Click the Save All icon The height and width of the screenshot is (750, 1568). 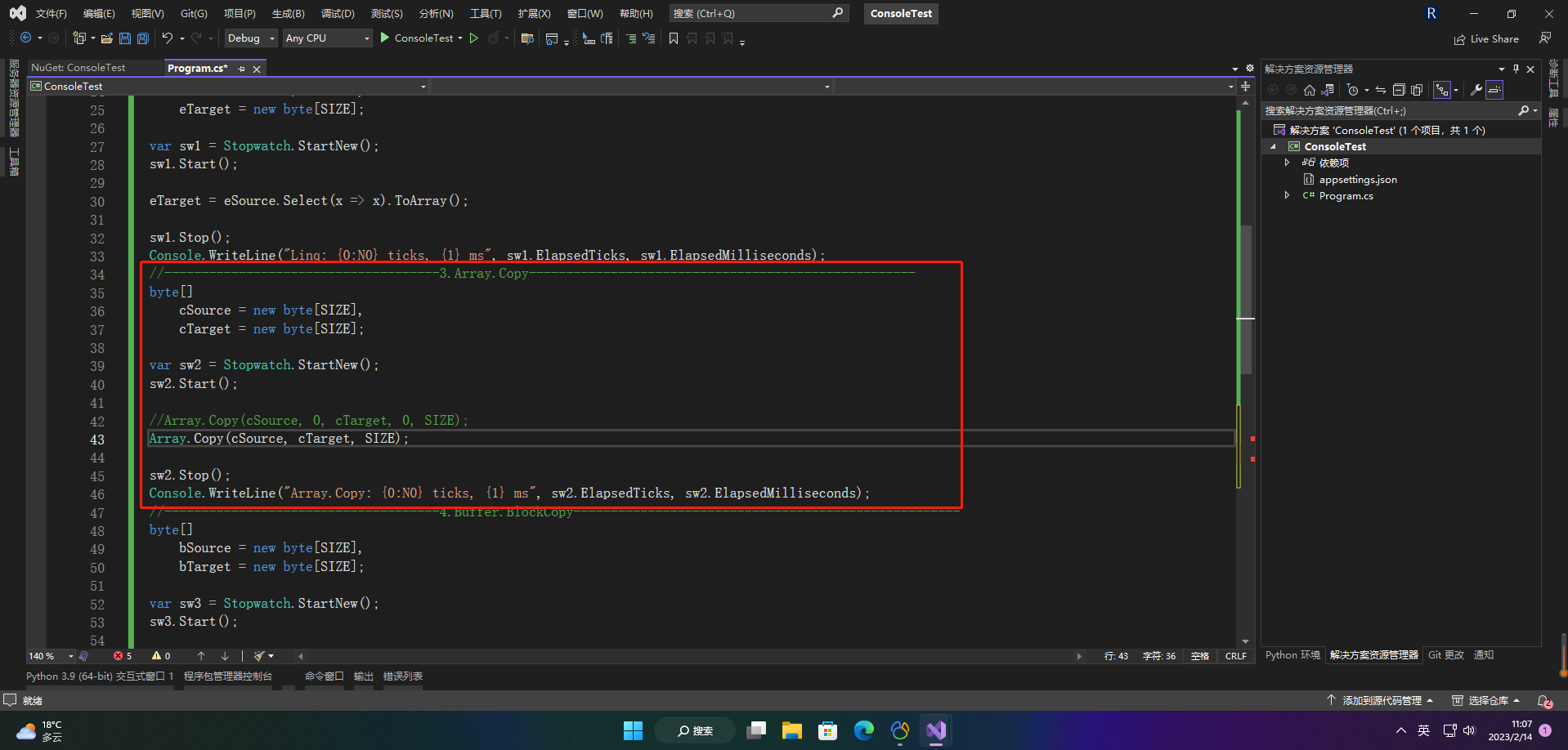pos(143,38)
